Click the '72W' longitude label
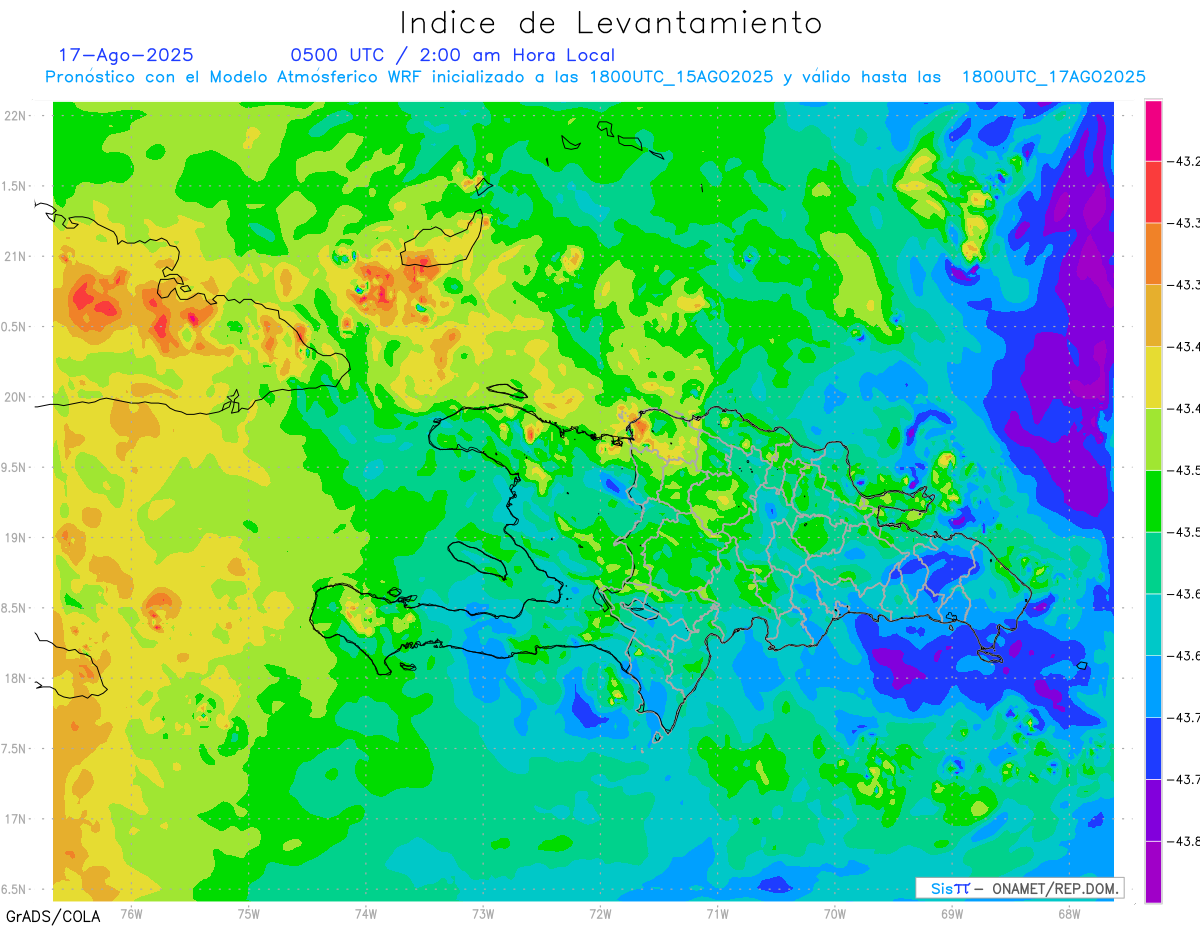 click(x=600, y=913)
